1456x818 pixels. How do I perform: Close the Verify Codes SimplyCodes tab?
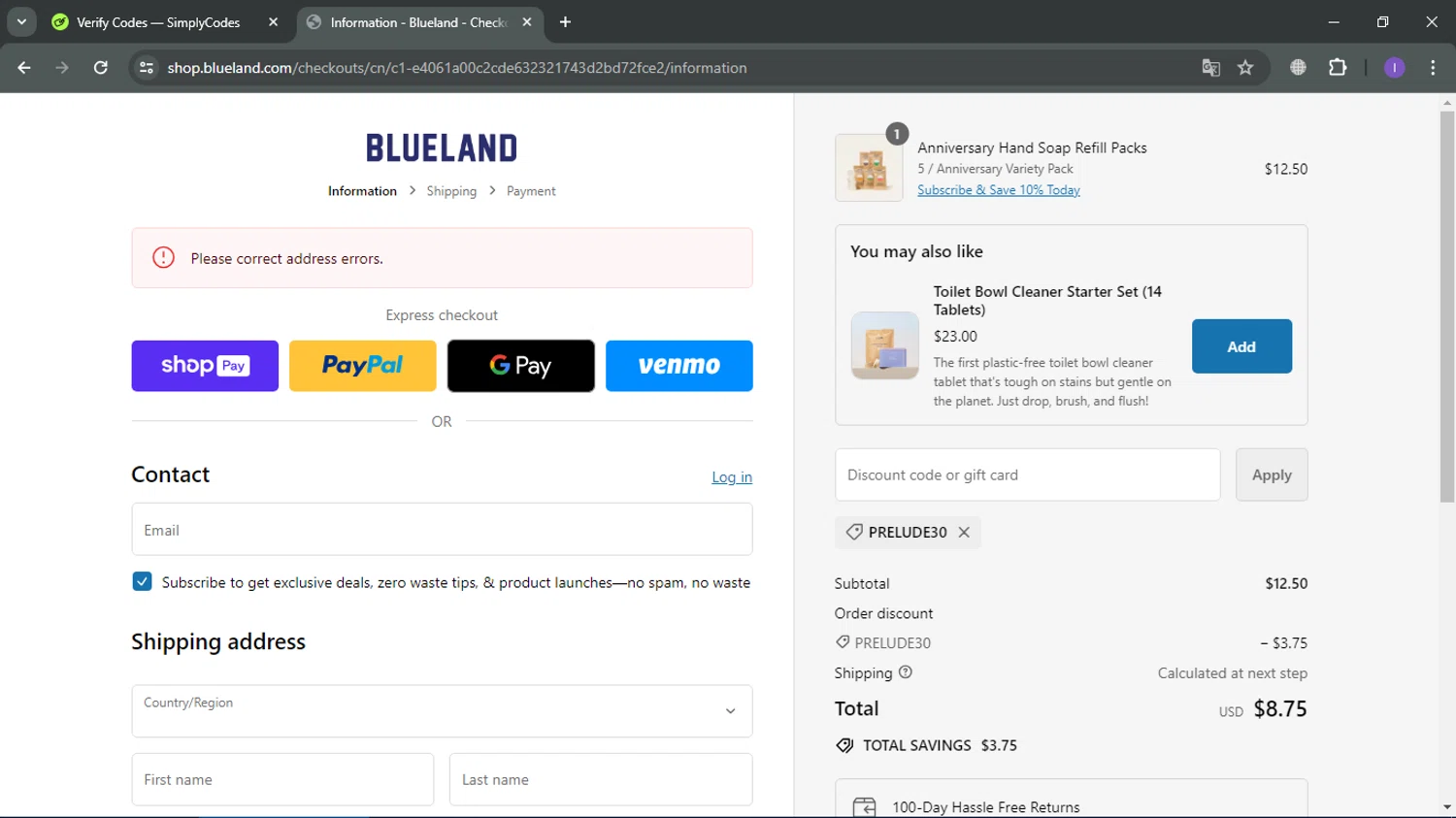click(x=273, y=21)
